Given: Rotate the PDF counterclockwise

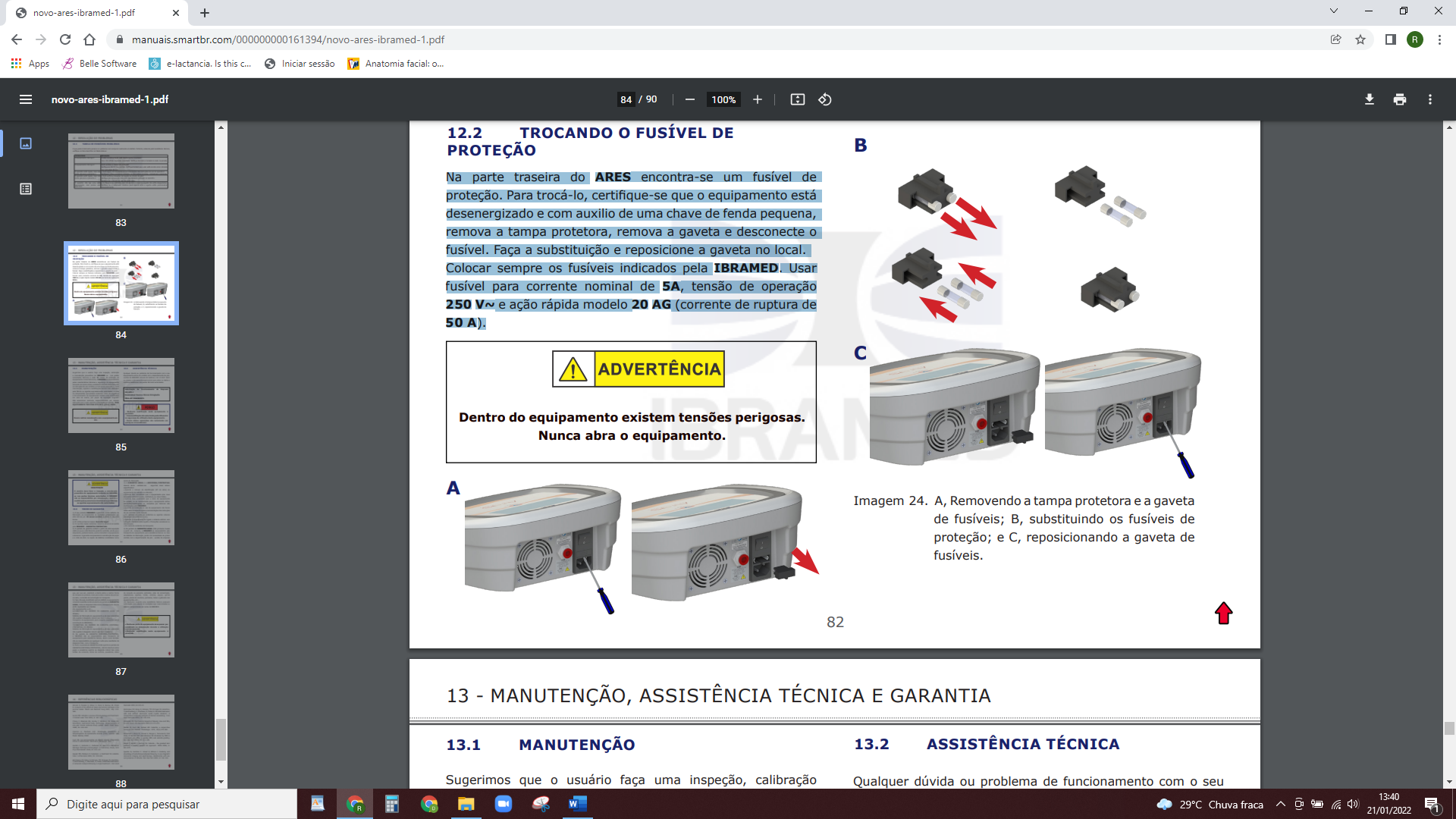Looking at the screenshot, I should (825, 99).
